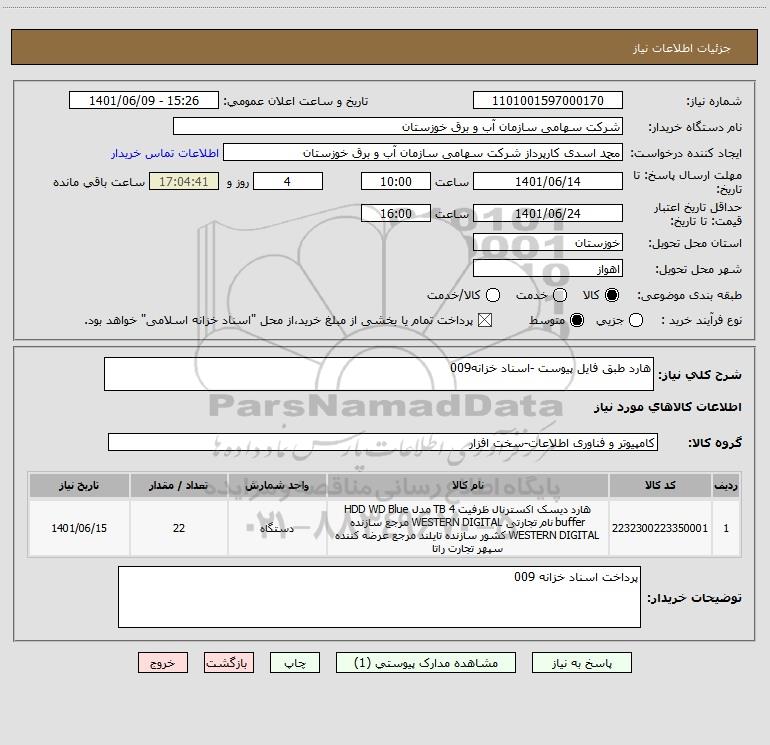The height and width of the screenshot is (745, 770).
Task: Open buyer contact info link
Action: click(165, 153)
